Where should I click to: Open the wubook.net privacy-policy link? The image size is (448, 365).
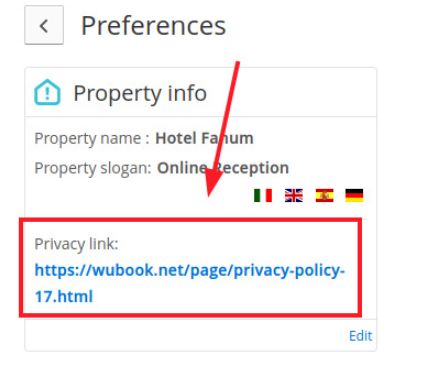click(x=189, y=283)
